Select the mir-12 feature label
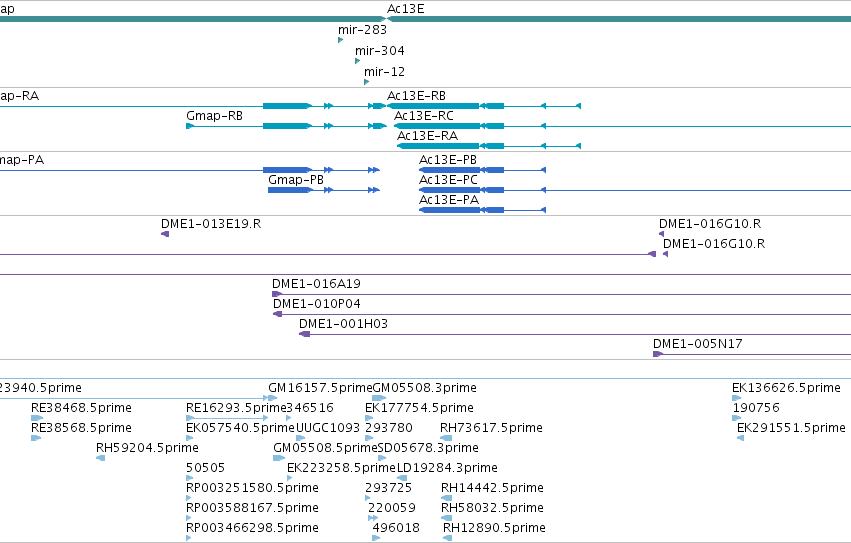This screenshot has height=543, width=851. coord(384,72)
